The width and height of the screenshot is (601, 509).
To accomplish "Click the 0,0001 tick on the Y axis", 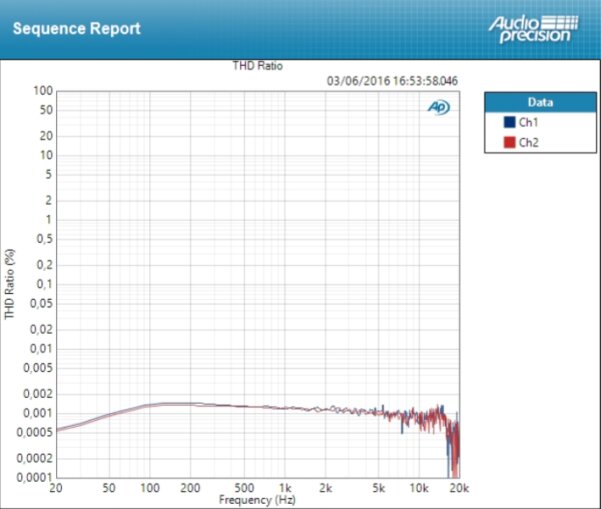I will (34, 478).
